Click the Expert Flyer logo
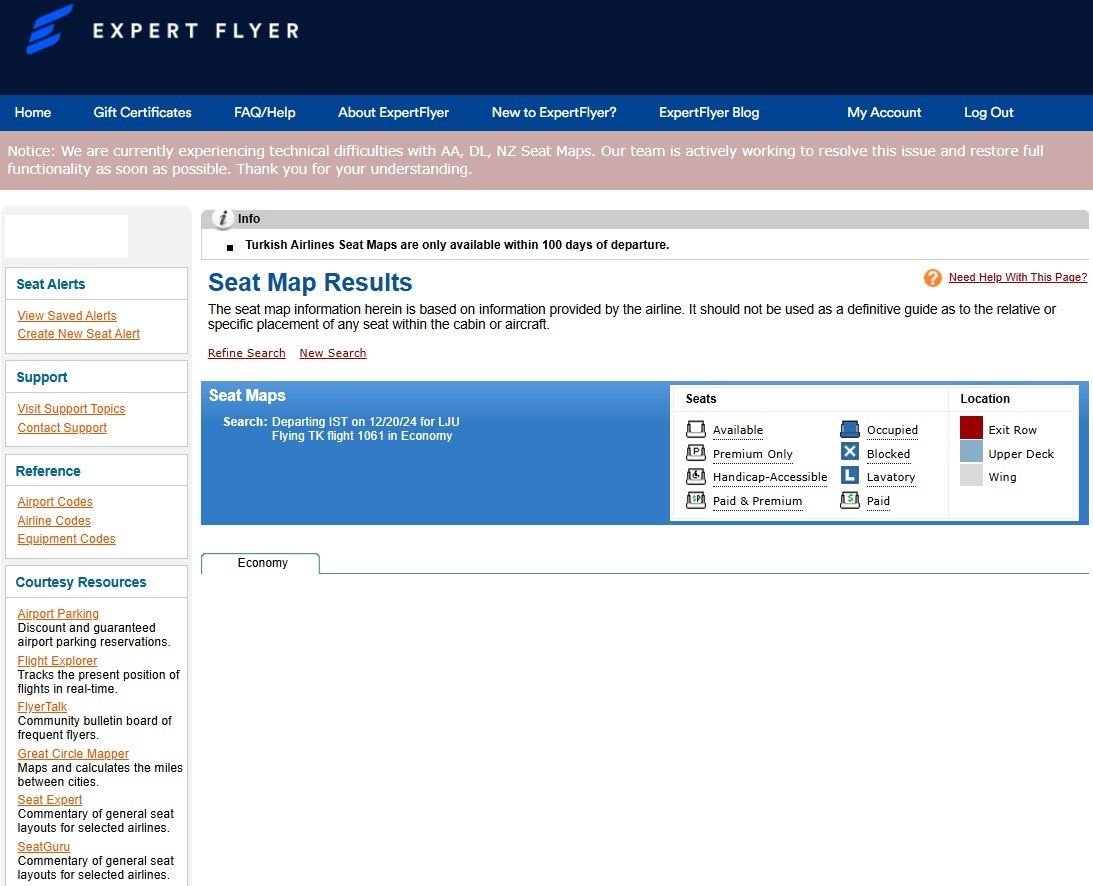 click(160, 30)
